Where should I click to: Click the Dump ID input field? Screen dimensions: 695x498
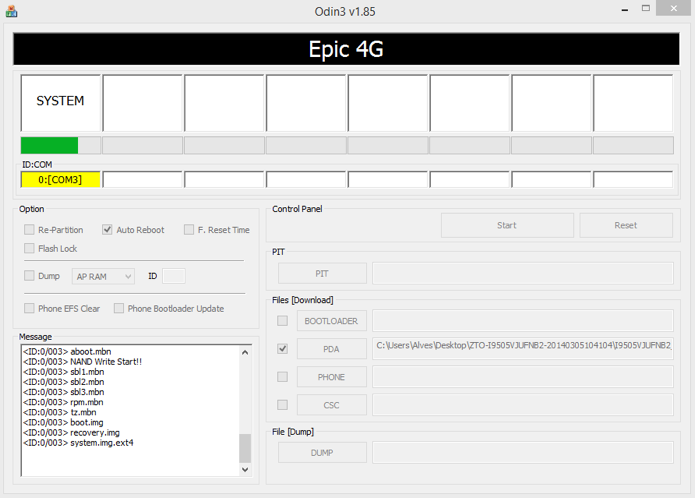coord(174,276)
